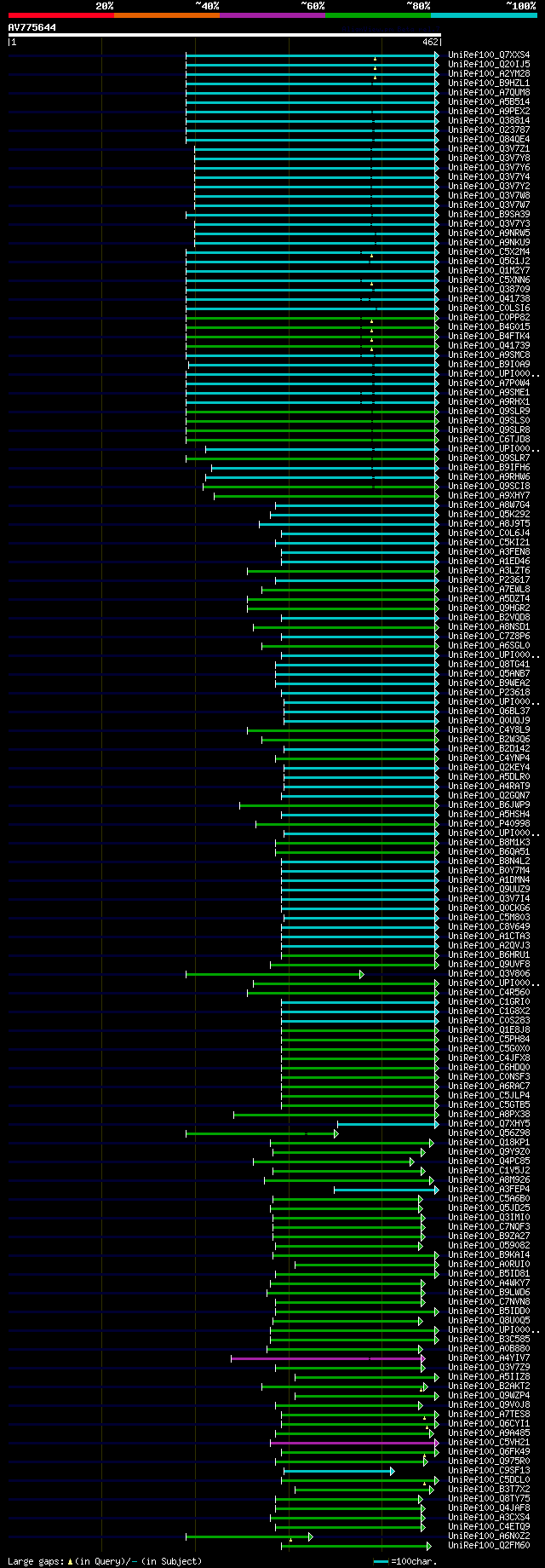Open hit UniRef100_Q7XXS4
This screenshot has height=1568, width=545.
489,55
